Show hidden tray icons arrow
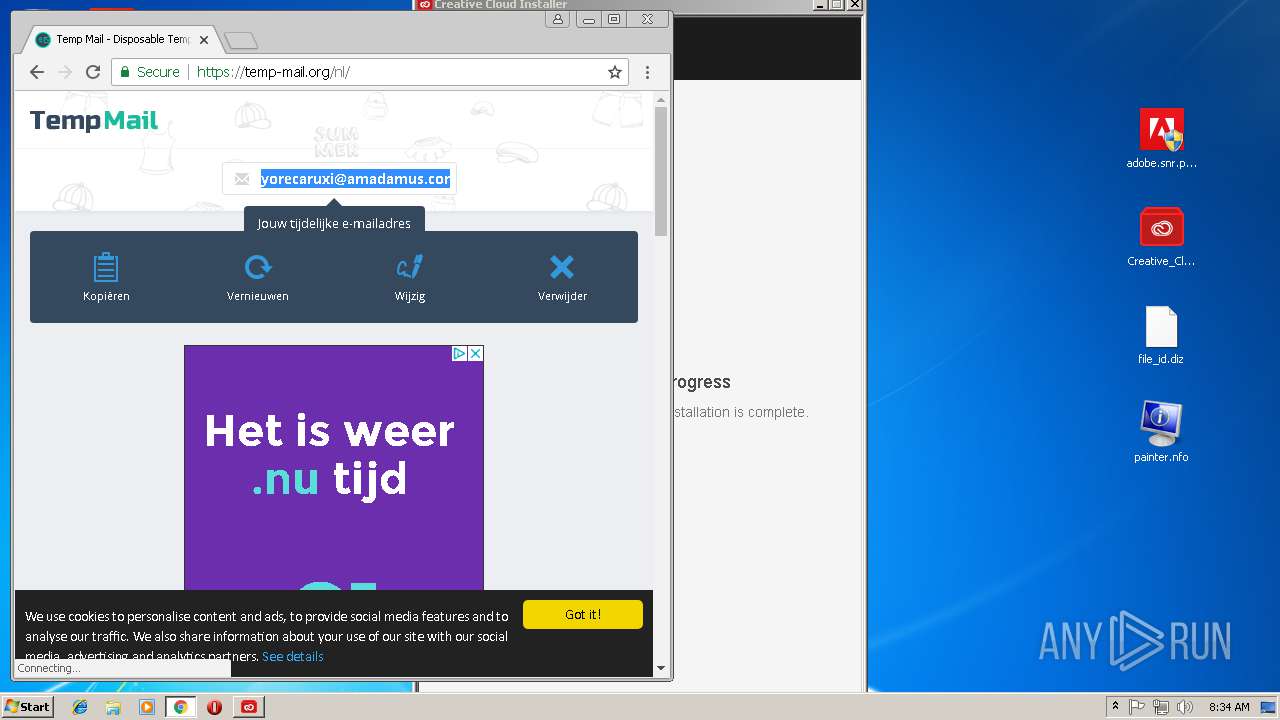 [x=1115, y=707]
